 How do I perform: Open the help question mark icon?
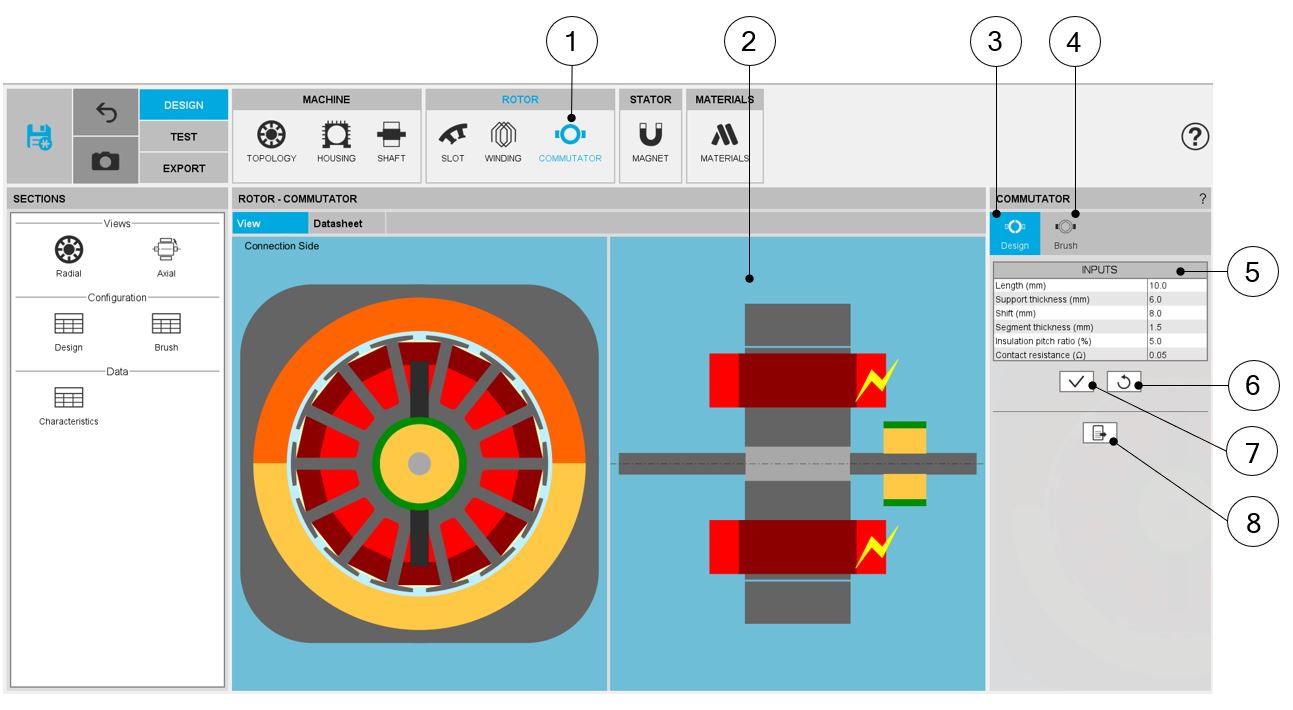[x=1195, y=138]
